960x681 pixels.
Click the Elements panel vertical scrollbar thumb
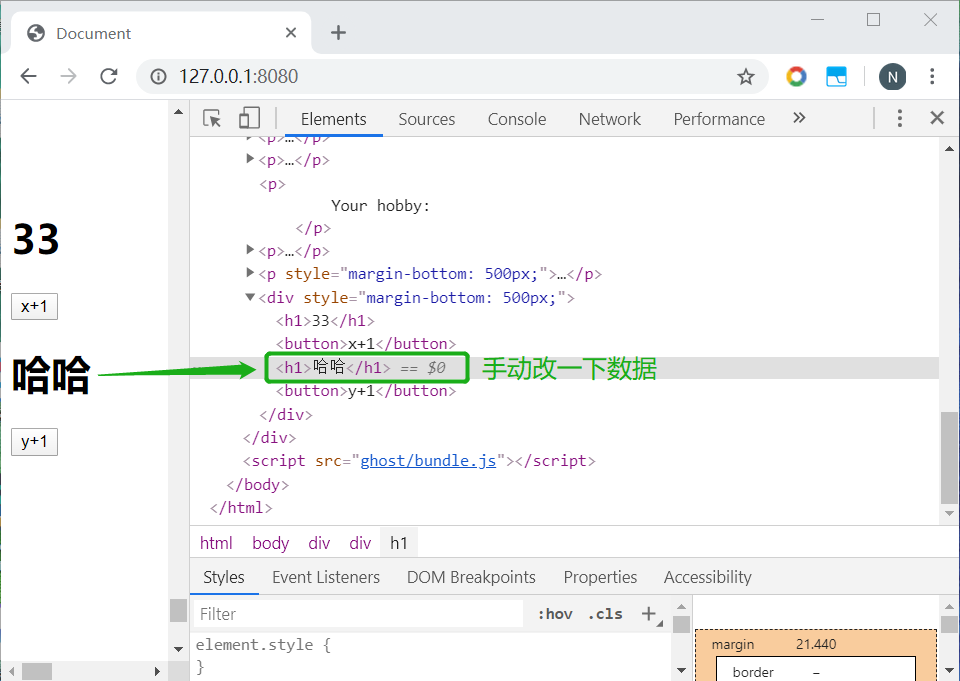click(x=949, y=457)
